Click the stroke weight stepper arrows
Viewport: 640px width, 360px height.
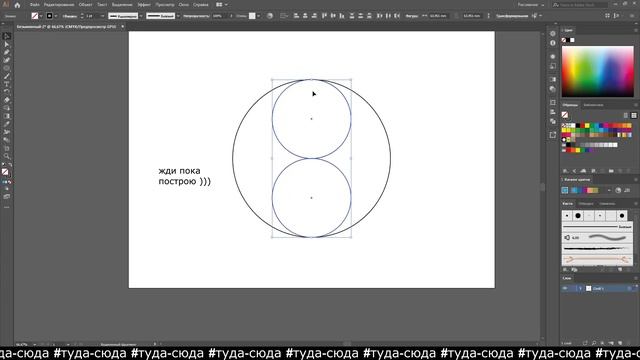[x=82, y=16]
